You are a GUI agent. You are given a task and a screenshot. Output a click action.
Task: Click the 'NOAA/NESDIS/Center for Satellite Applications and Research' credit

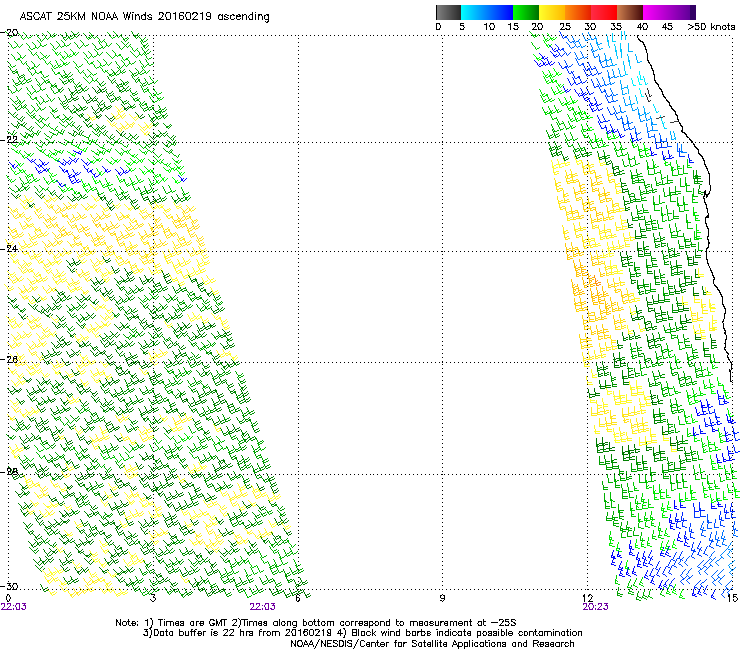432,644
